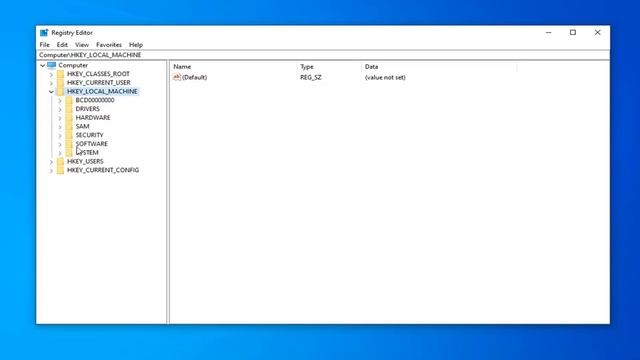Open the File menu
Screen dimensions: 640x360
pos(44,45)
